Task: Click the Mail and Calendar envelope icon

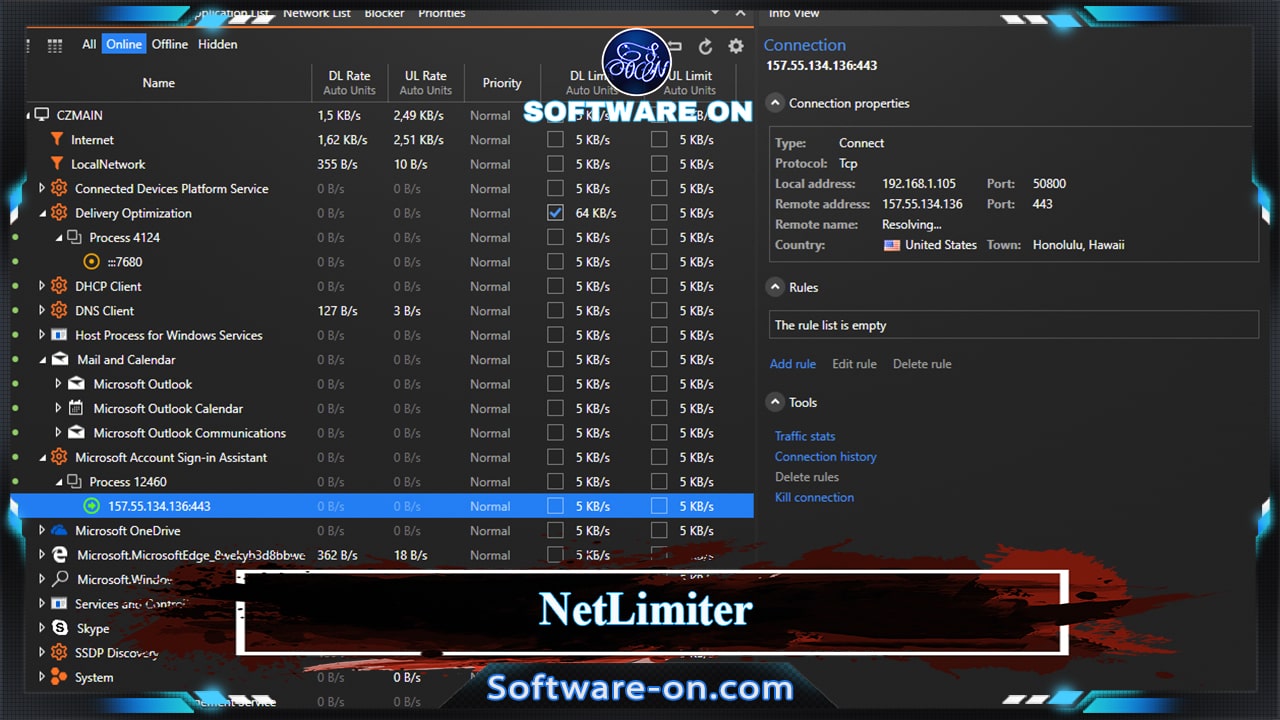Action: (x=60, y=360)
